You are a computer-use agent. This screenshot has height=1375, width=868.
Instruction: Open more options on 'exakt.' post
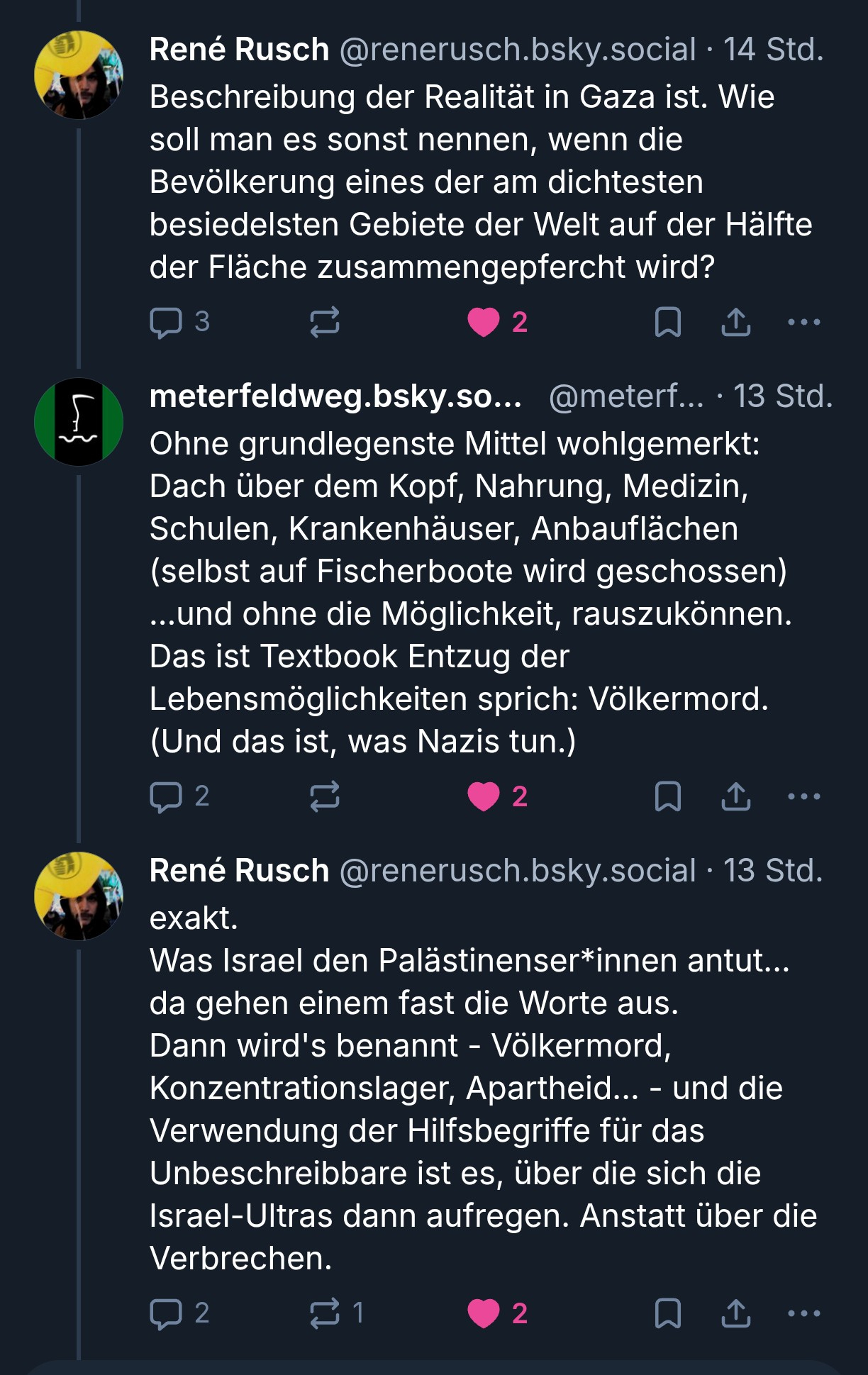pyautogui.click(x=804, y=1314)
